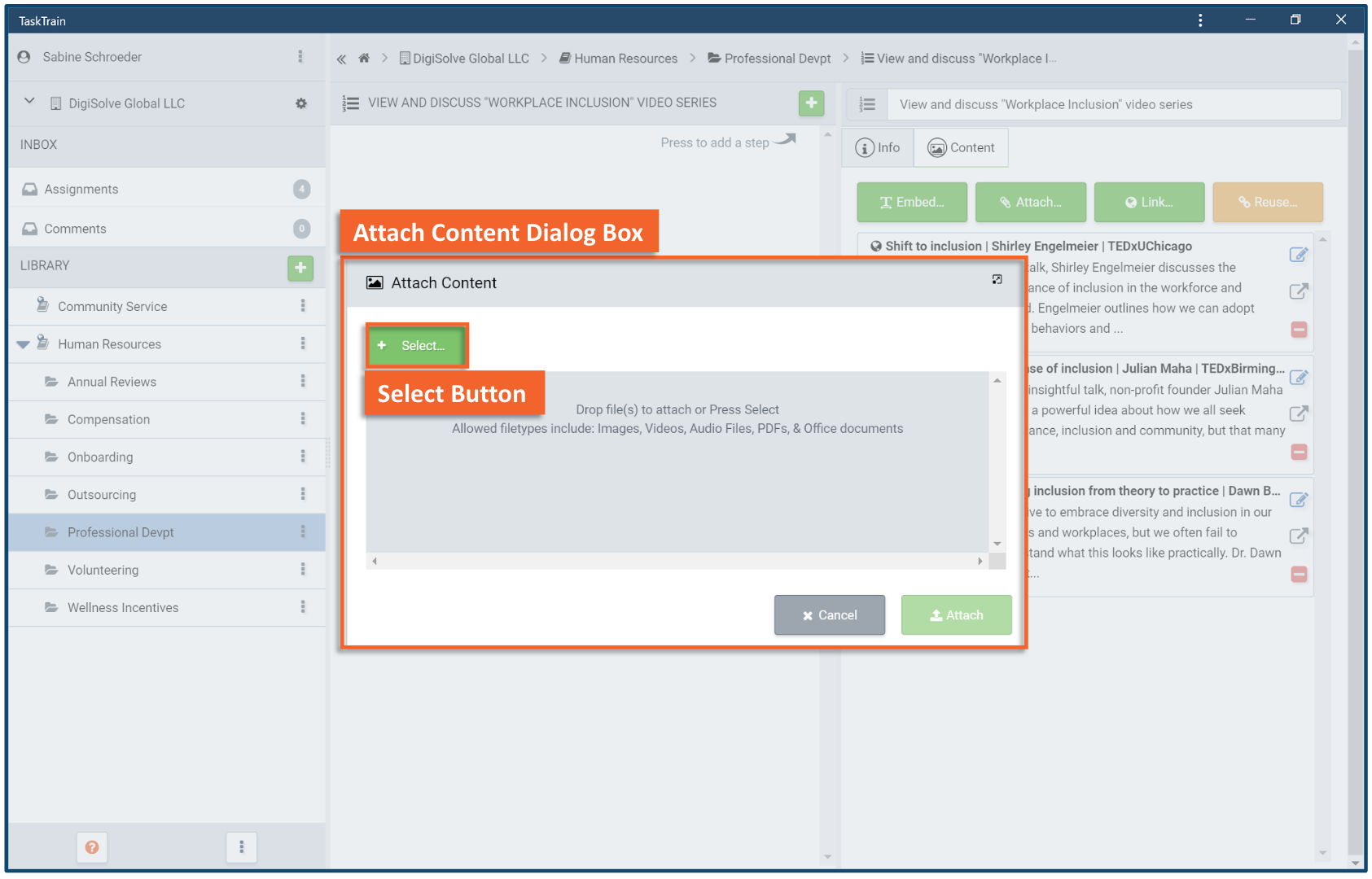The height and width of the screenshot is (879, 1372).
Task: Open Sabine Schroeder user options menu
Action: tap(300, 57)
